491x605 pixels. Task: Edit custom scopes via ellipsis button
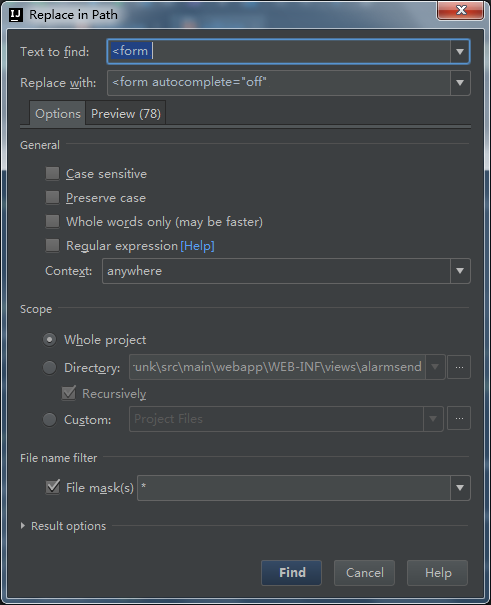click(x=459, y=418)
